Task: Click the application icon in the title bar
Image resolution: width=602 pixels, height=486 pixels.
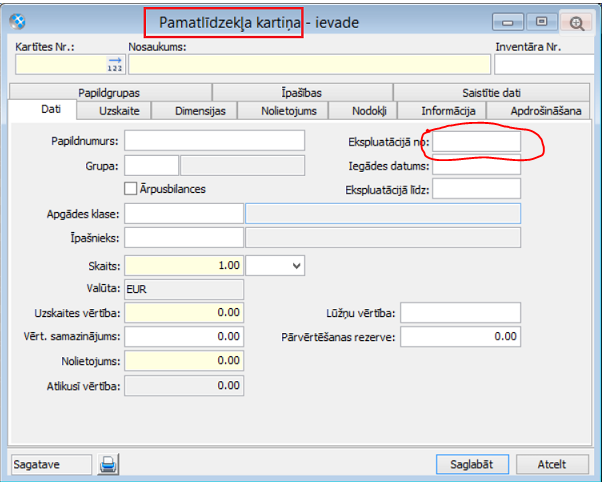Action: (x=17, y=21)
